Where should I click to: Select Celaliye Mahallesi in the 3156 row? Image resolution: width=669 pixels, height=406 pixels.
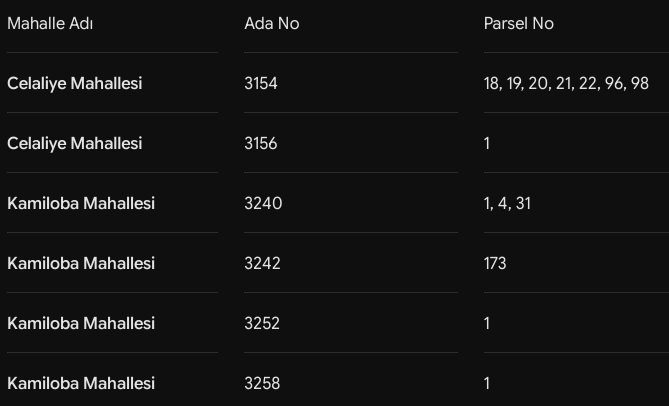click(x=75, y=143)
